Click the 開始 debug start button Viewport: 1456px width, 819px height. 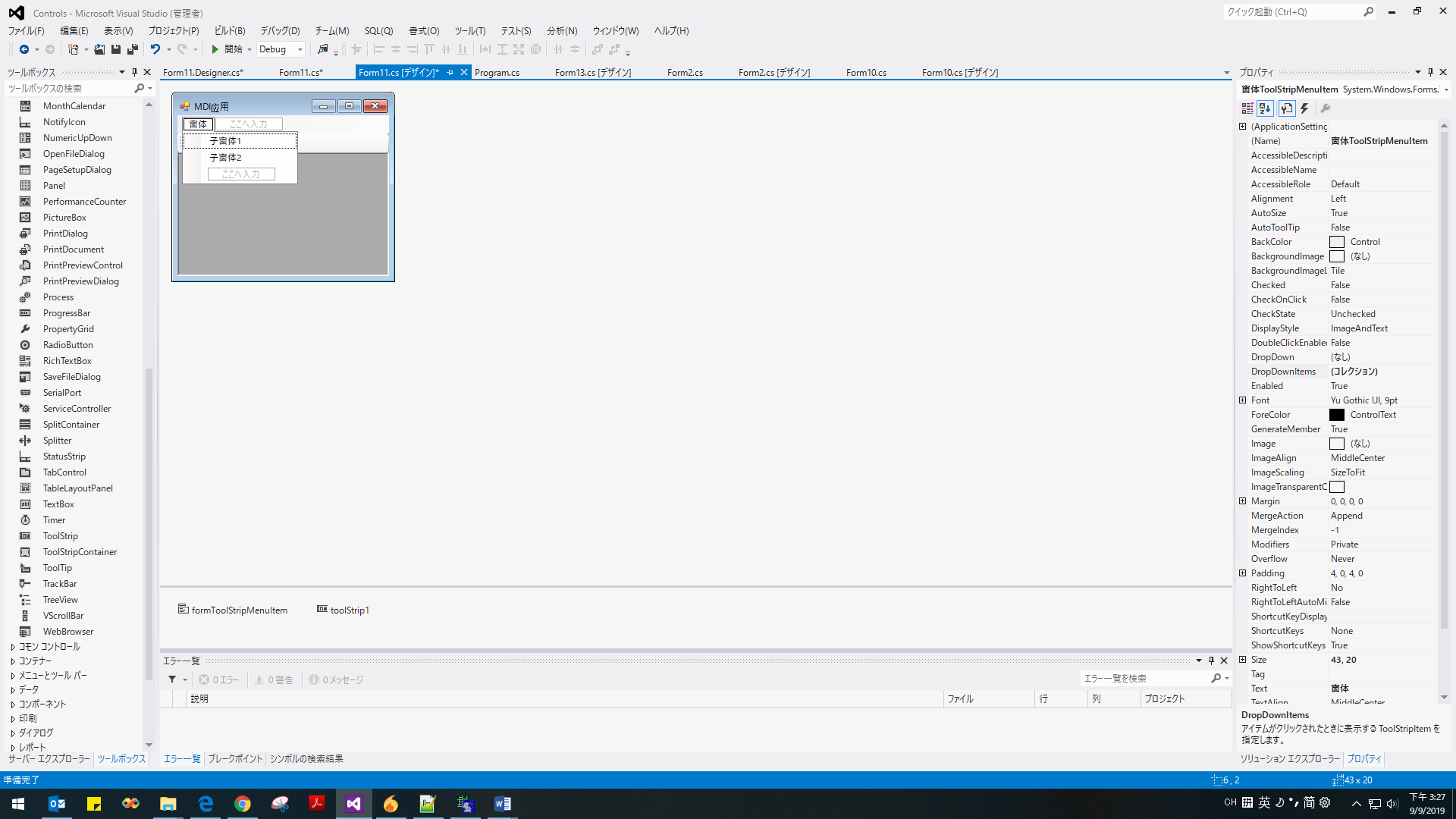(231, 49)
